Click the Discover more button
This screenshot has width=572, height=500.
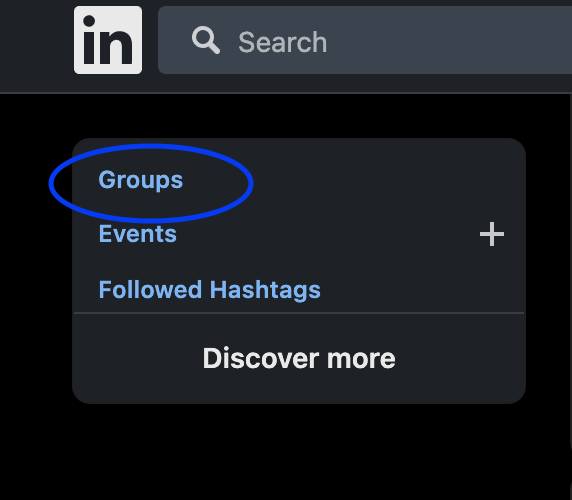[x=299, y=358]
